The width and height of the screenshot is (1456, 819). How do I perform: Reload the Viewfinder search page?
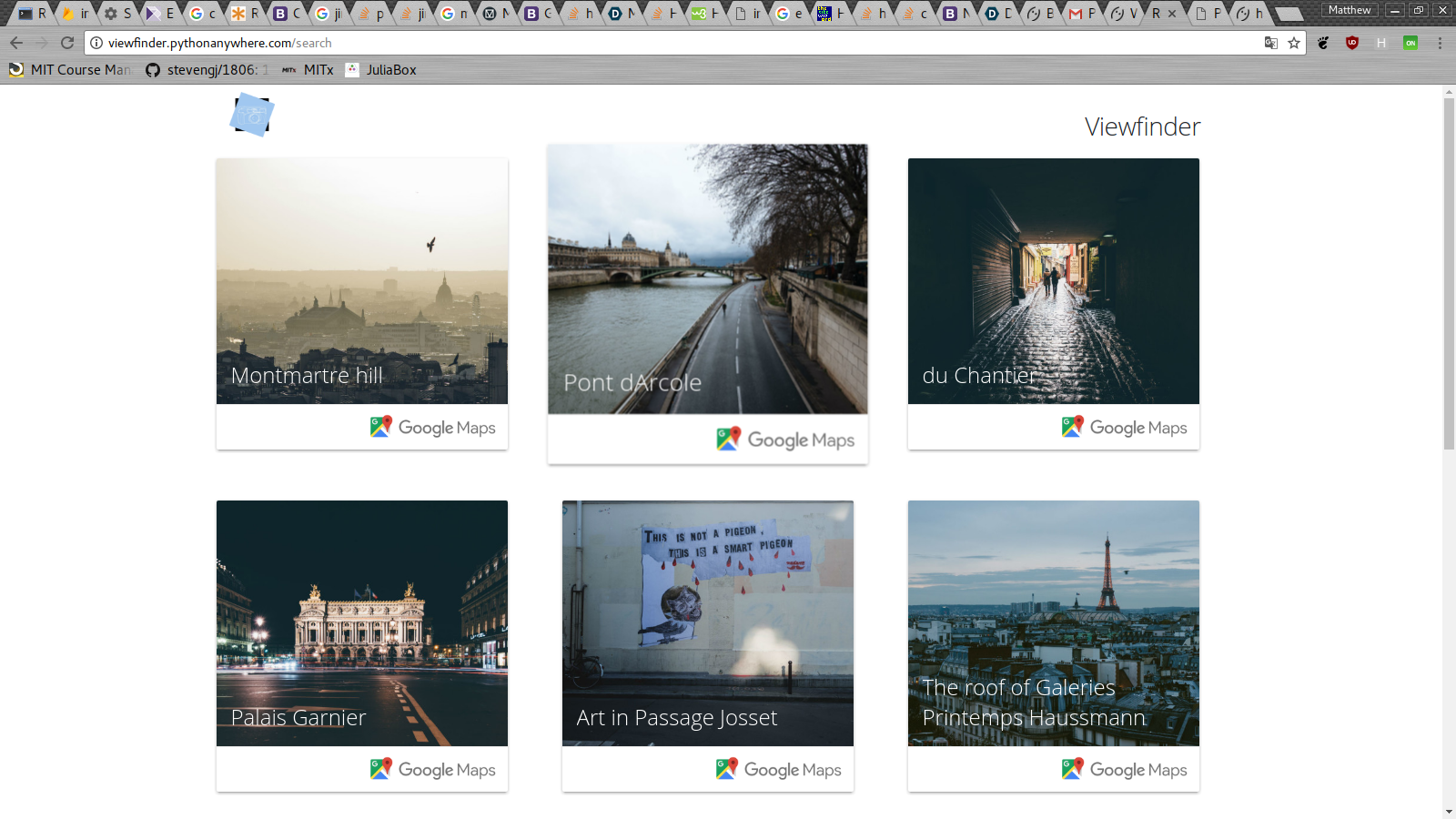click(67, 43)
